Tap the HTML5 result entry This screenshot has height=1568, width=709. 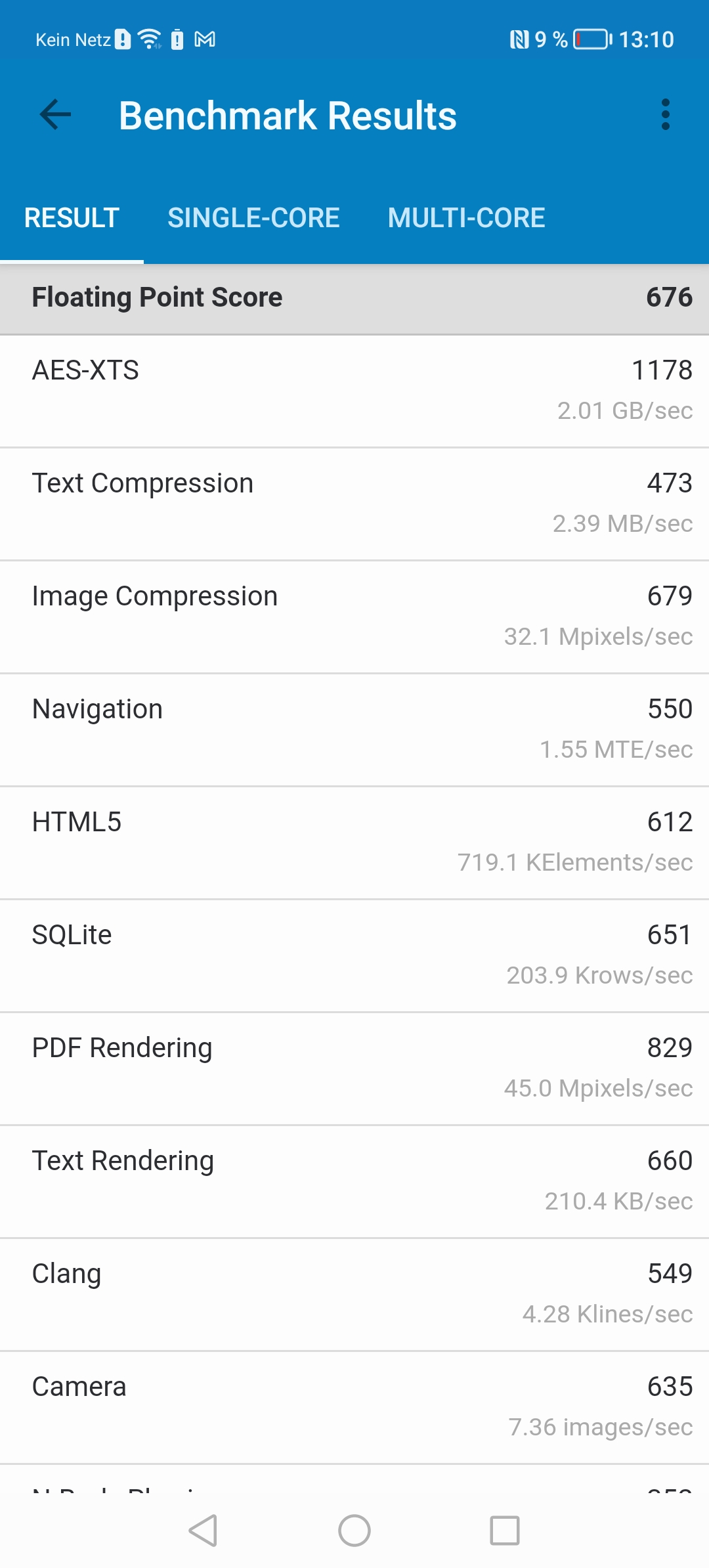[354, 843]
